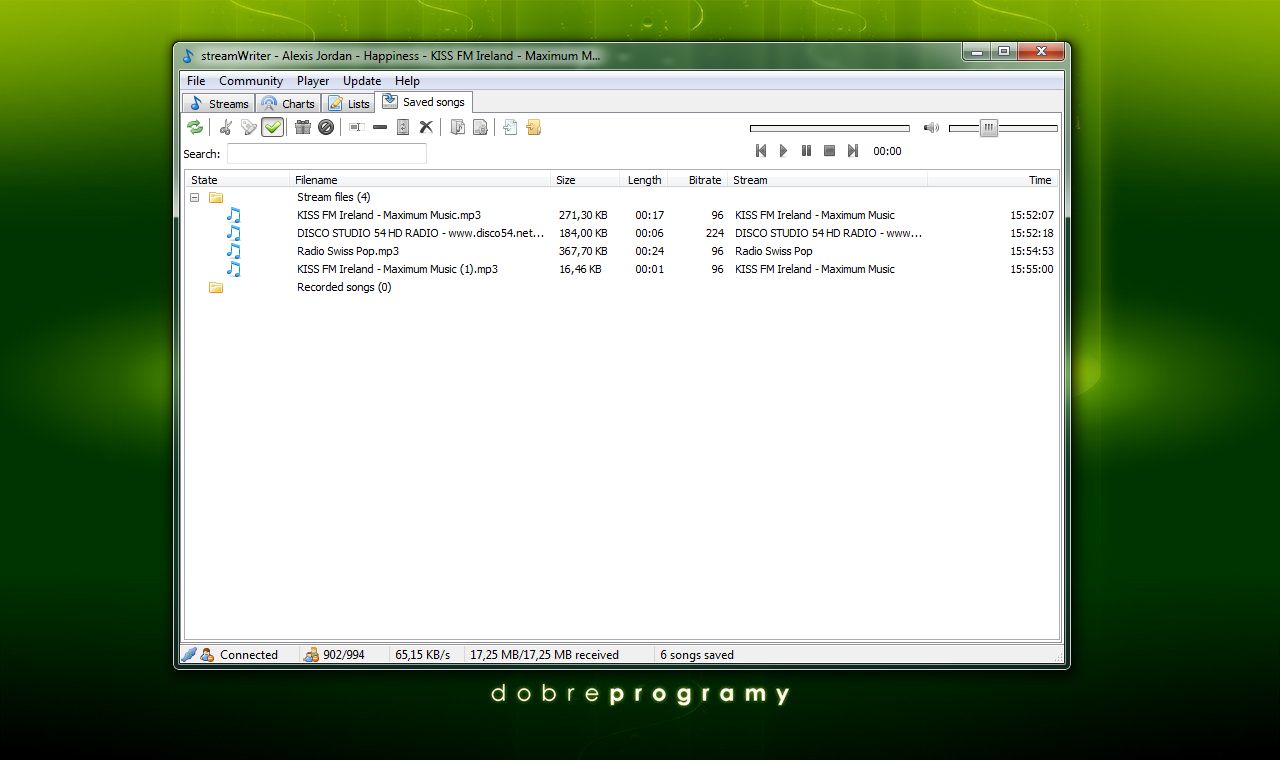Sort by State column header
The height and width of the screenshot is (760, 1280).
tap(237, 180)
